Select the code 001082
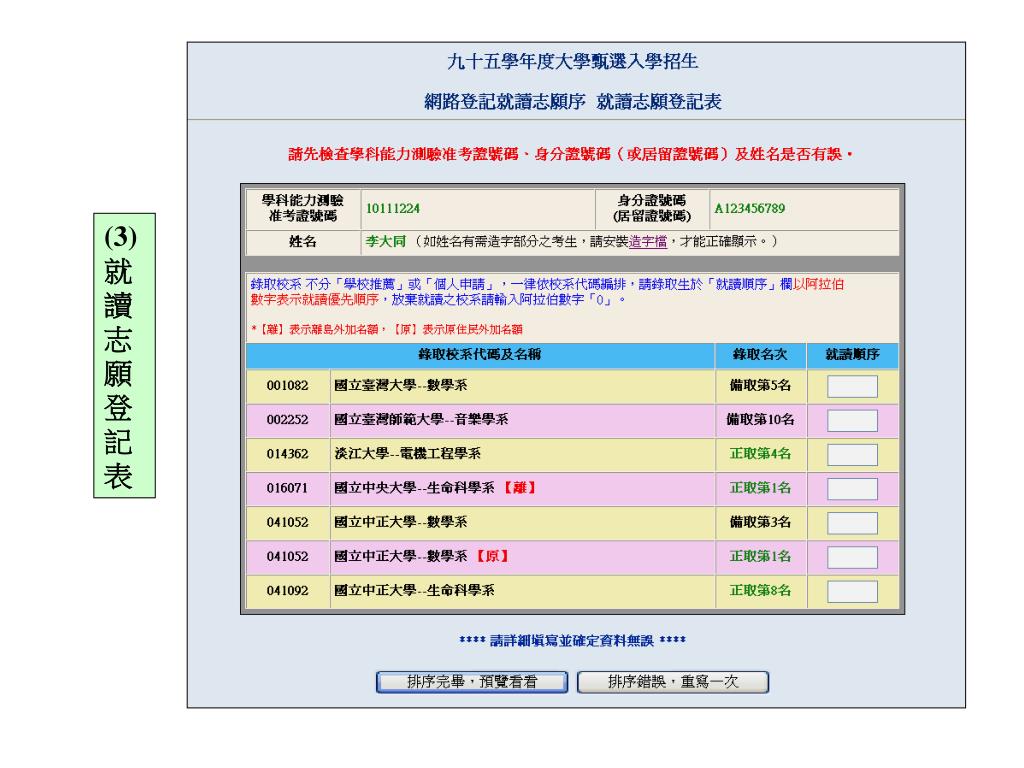Screen dimensions: 1024x768 (x=287, y=386)
